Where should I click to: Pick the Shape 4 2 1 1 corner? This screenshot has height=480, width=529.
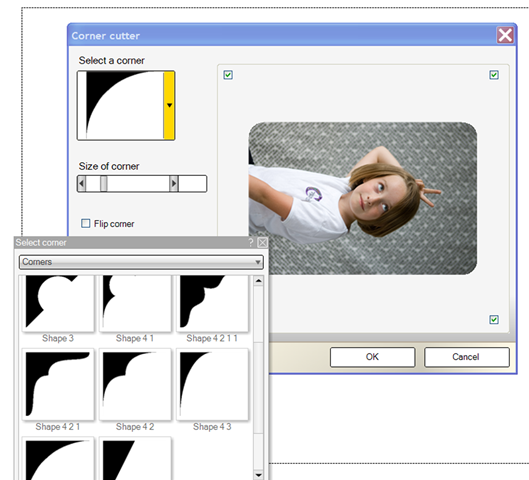(x=212, y=303)
